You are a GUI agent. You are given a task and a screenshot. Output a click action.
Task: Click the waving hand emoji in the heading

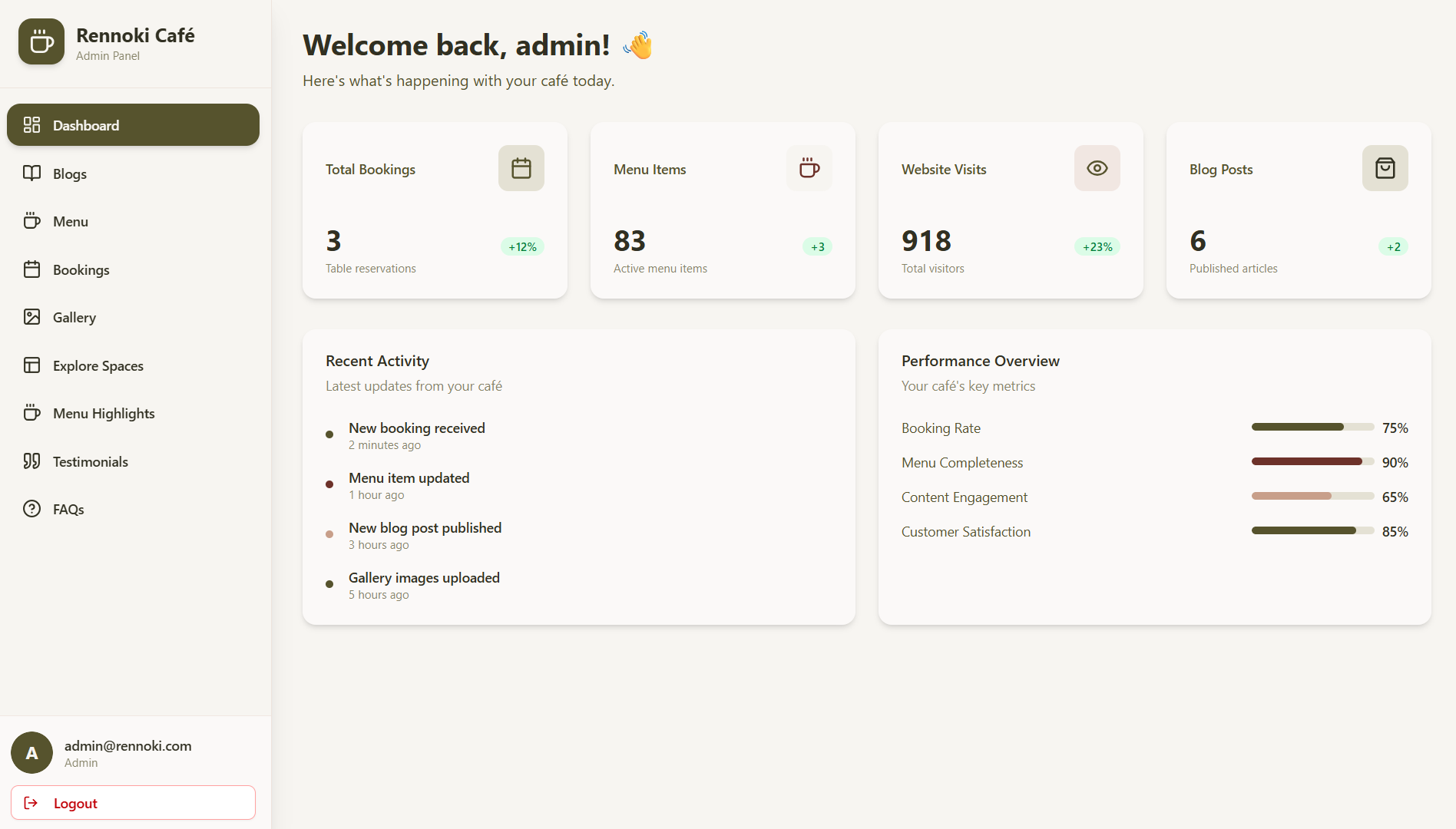click(x=638, y=45)
